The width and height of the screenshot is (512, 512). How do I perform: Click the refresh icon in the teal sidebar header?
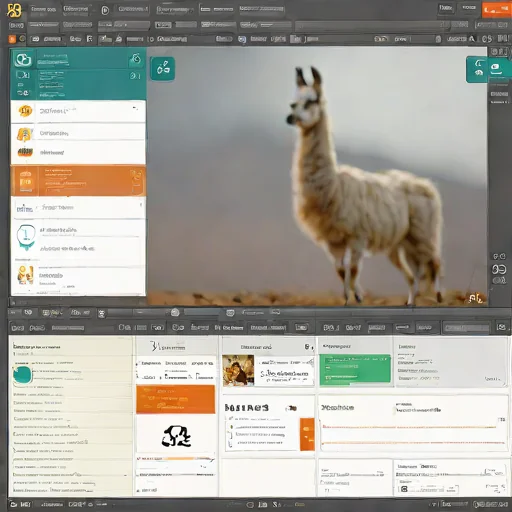(136, 59)
